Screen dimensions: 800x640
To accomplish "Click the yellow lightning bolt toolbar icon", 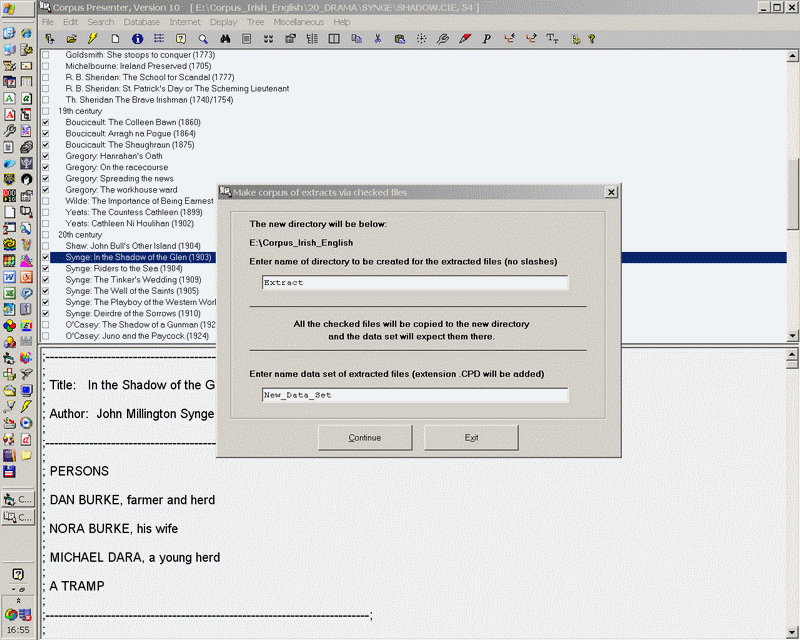I will click(x=93, y=39).
